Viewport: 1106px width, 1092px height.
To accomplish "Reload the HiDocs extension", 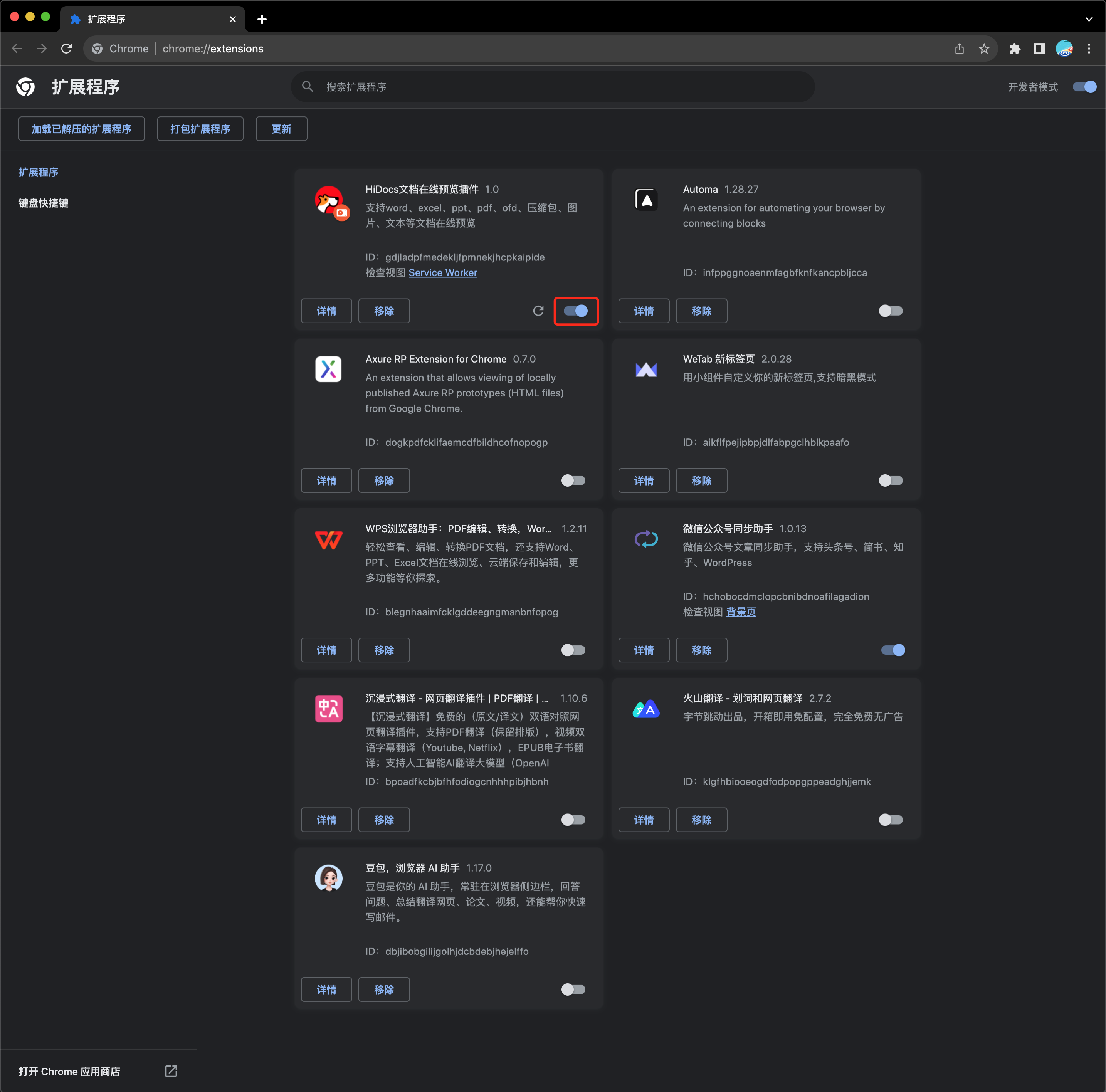I will tap(538, 311).
